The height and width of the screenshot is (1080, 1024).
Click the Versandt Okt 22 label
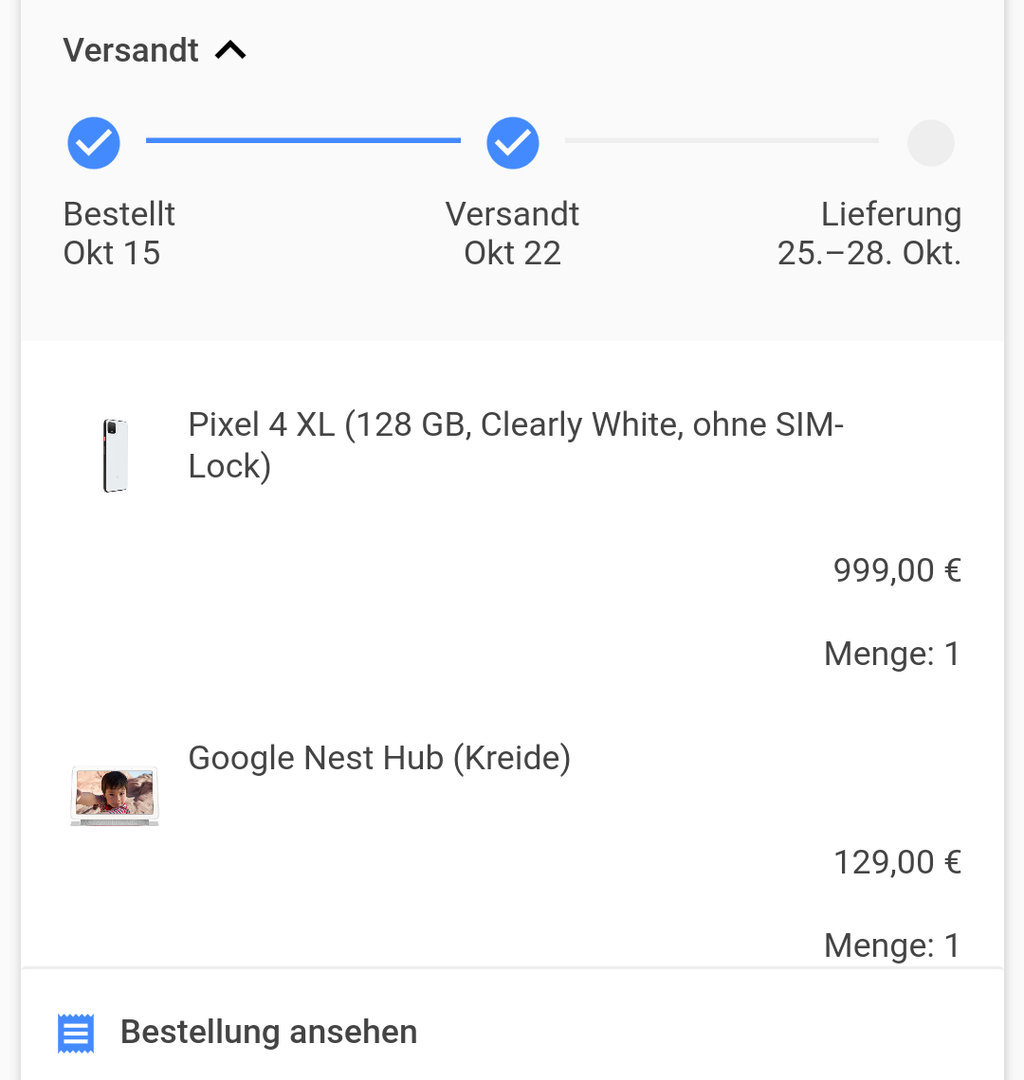pyautogui.click(x=512, y=233)
